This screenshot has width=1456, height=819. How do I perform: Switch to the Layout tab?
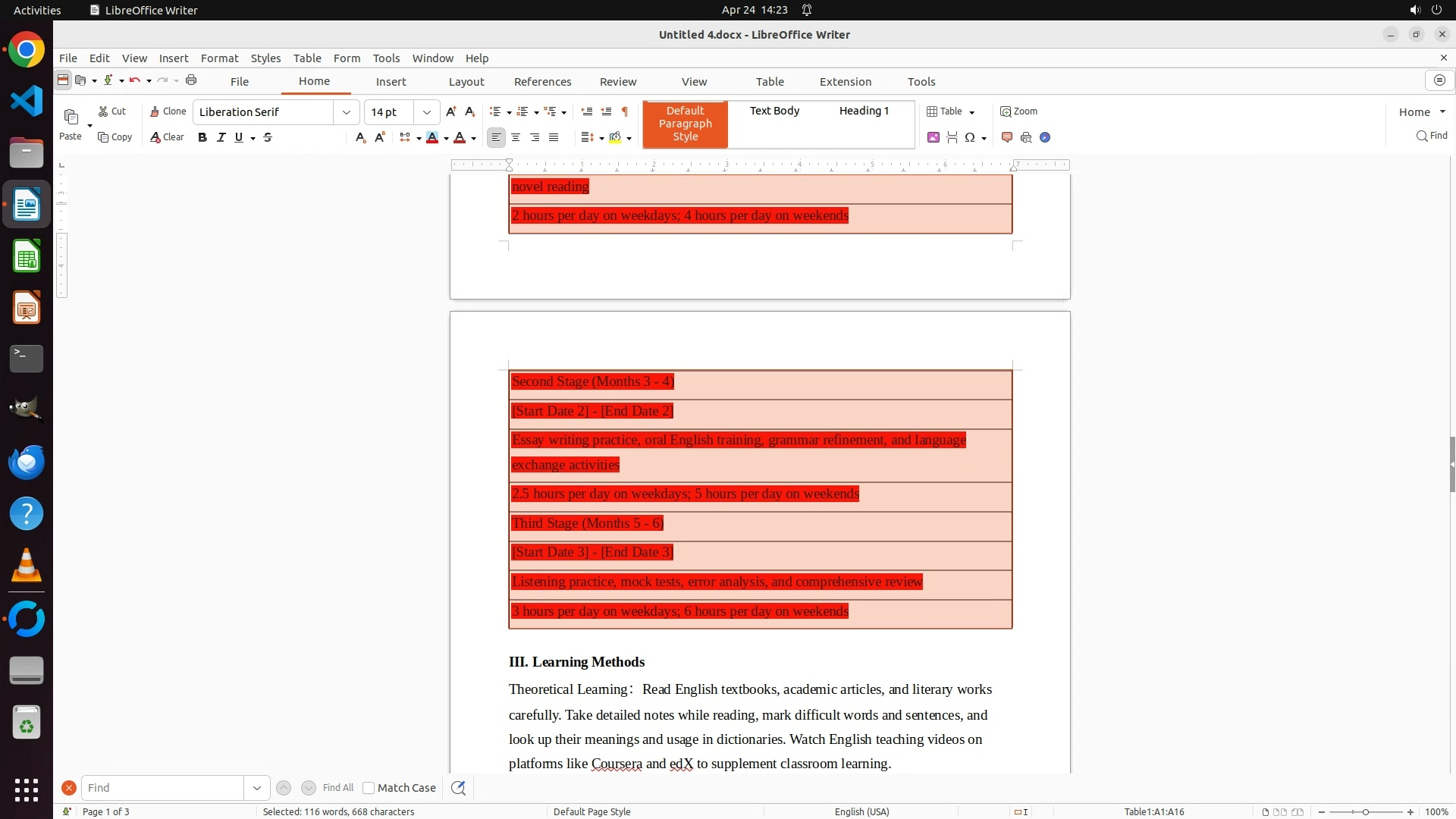466,81
